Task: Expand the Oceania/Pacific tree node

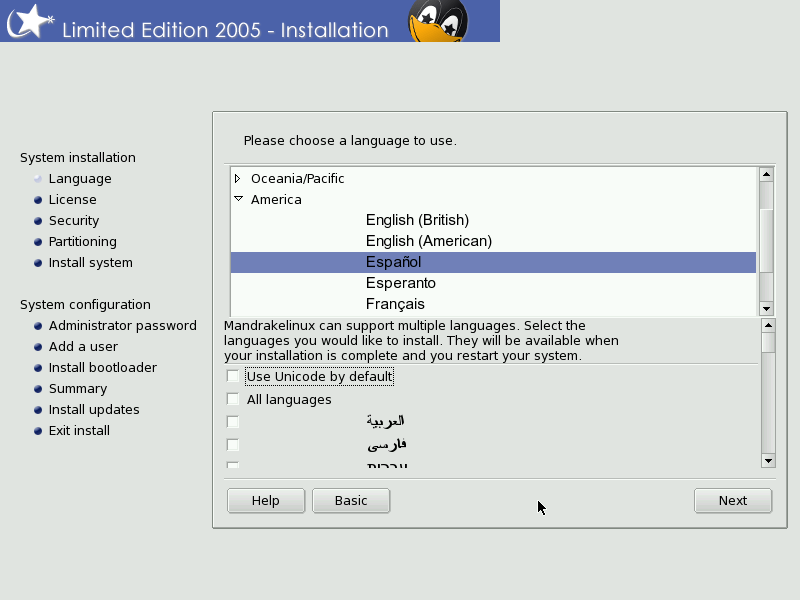Action: pos(238,179)
